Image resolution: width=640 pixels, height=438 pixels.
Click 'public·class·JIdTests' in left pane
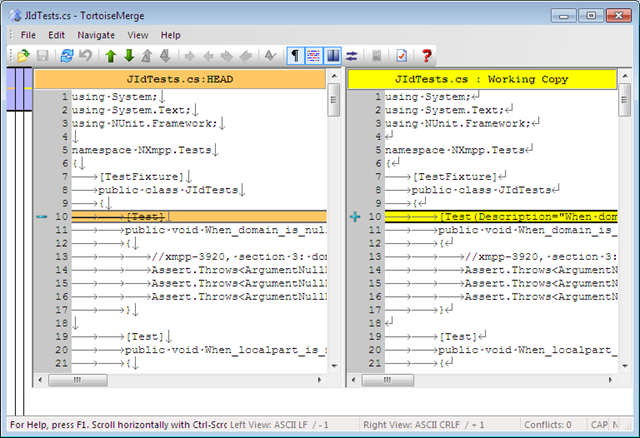(168, 190)
